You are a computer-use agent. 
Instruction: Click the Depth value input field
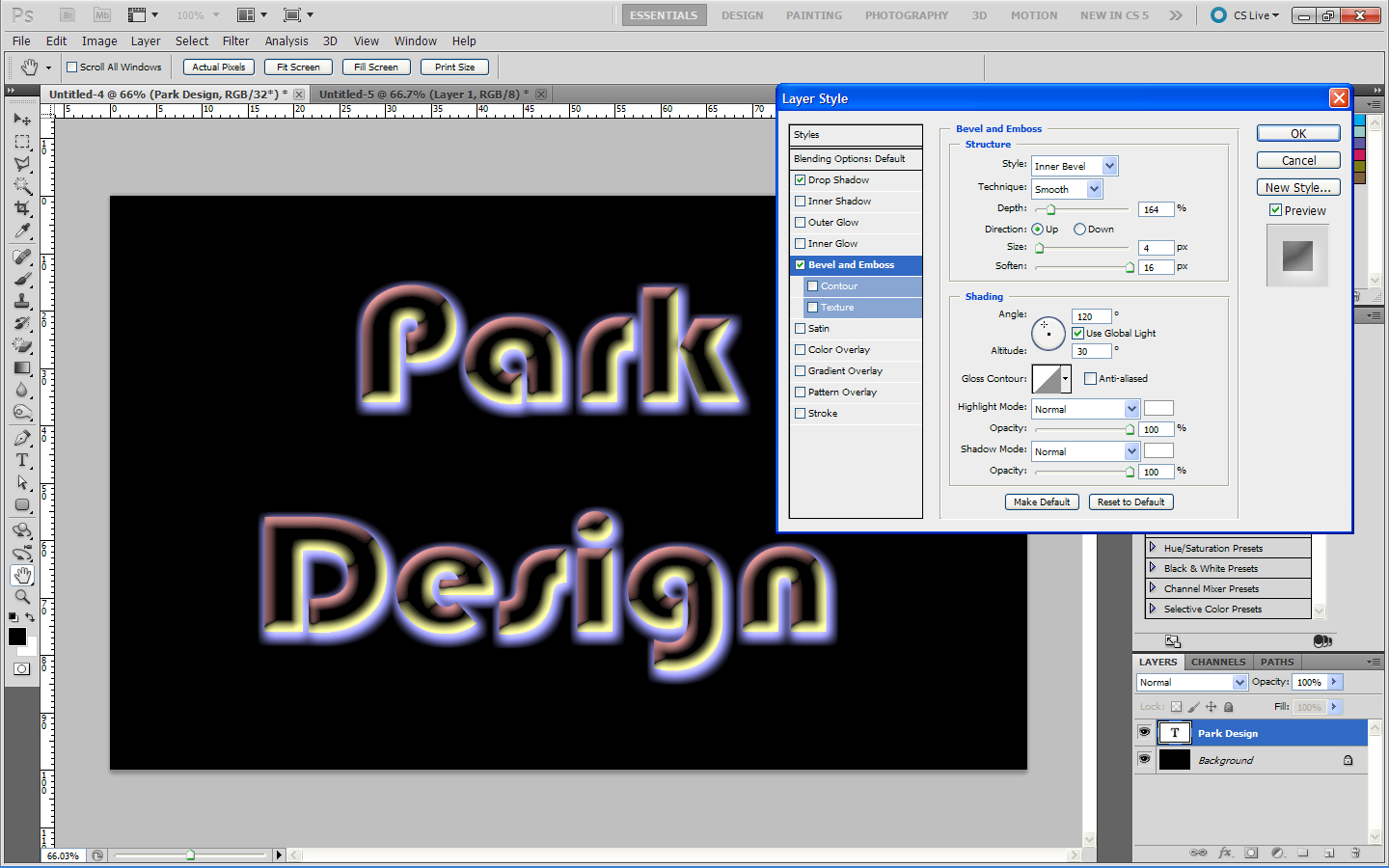(1156, 209)
